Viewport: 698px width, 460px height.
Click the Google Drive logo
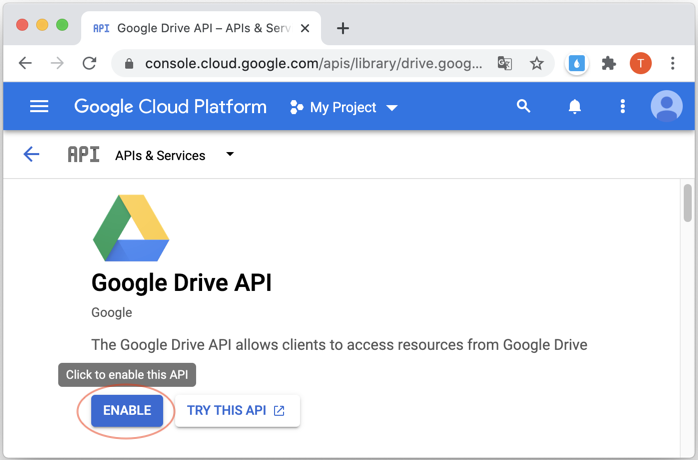tap(131, 228)
